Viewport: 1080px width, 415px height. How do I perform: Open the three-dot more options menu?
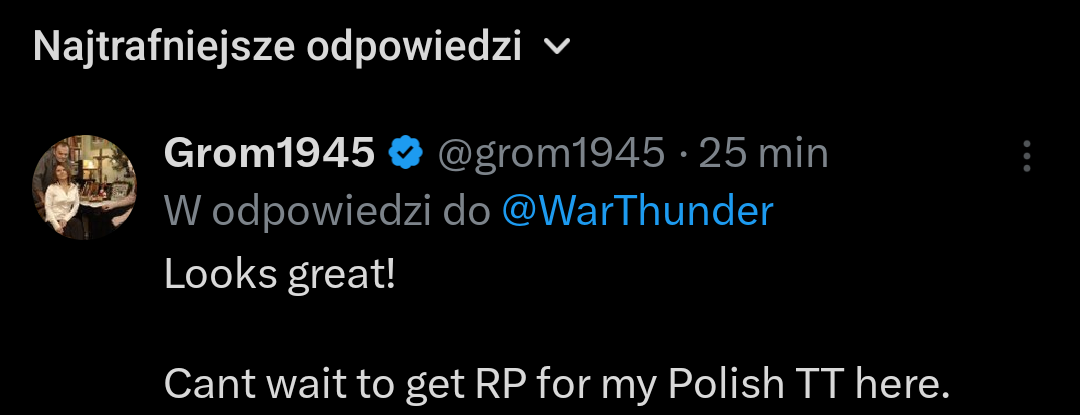pyautogui.click(x=1026, y=156)
